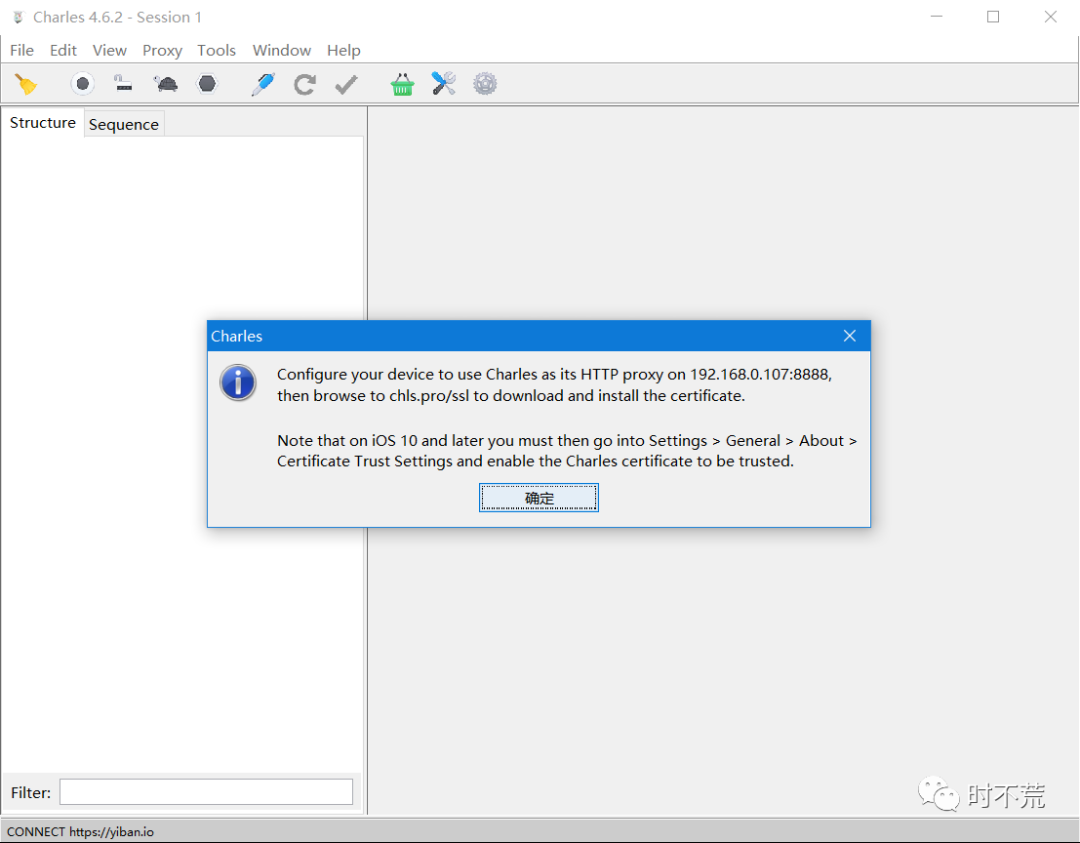
Task: Open the Edit menu
Action: click(x=63, y=50)
